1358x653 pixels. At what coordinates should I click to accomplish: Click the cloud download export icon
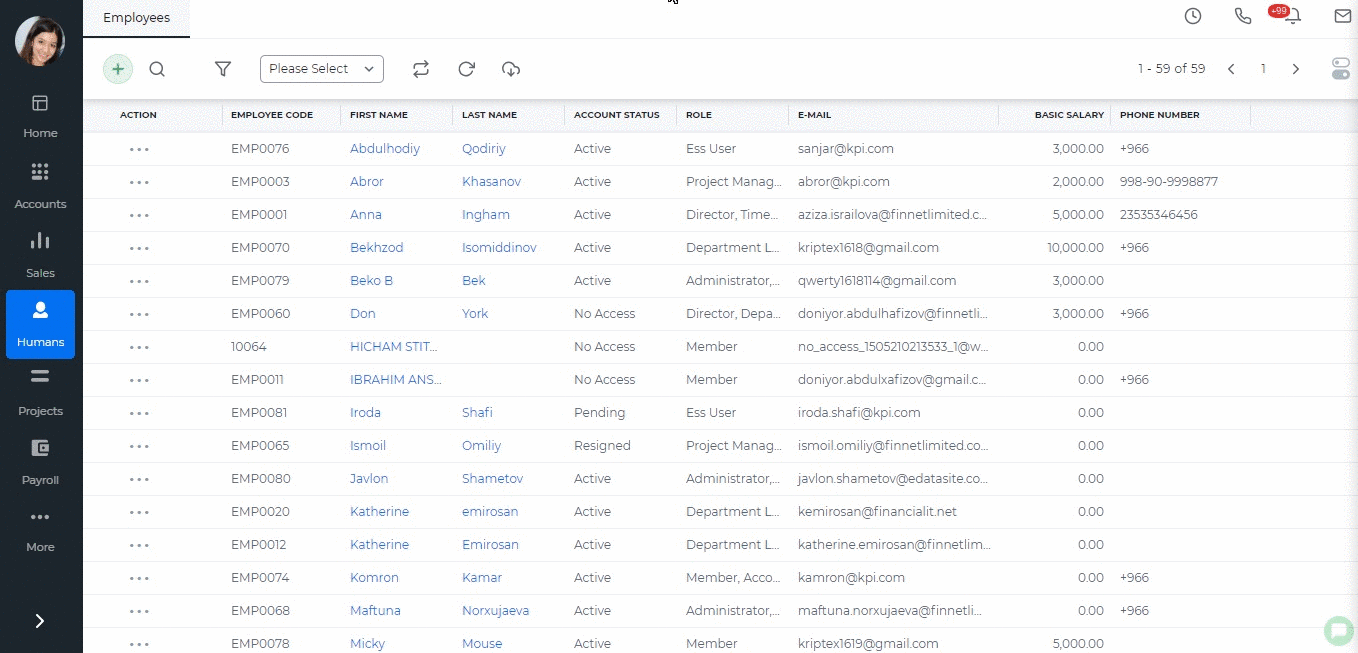coord(511,69)
